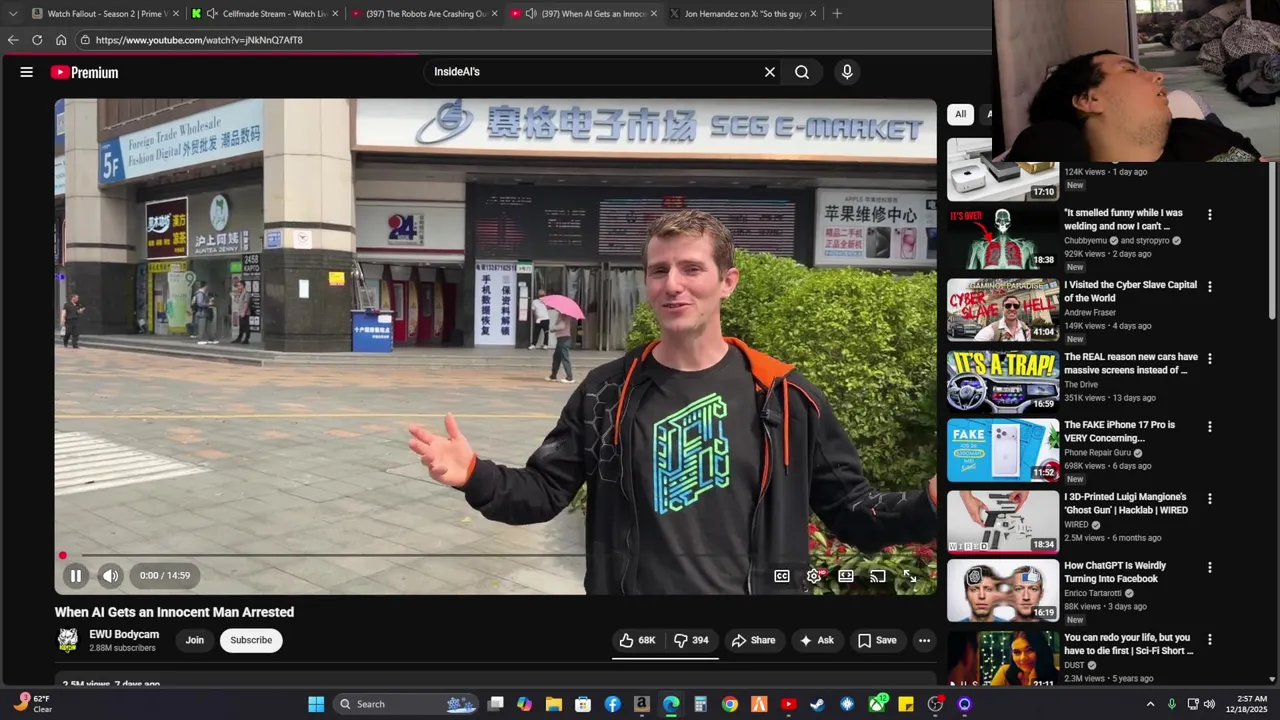This screenshot has width=1280, height=720.
Task: Open video settings gear in player
Action: [x=814, y=576]
